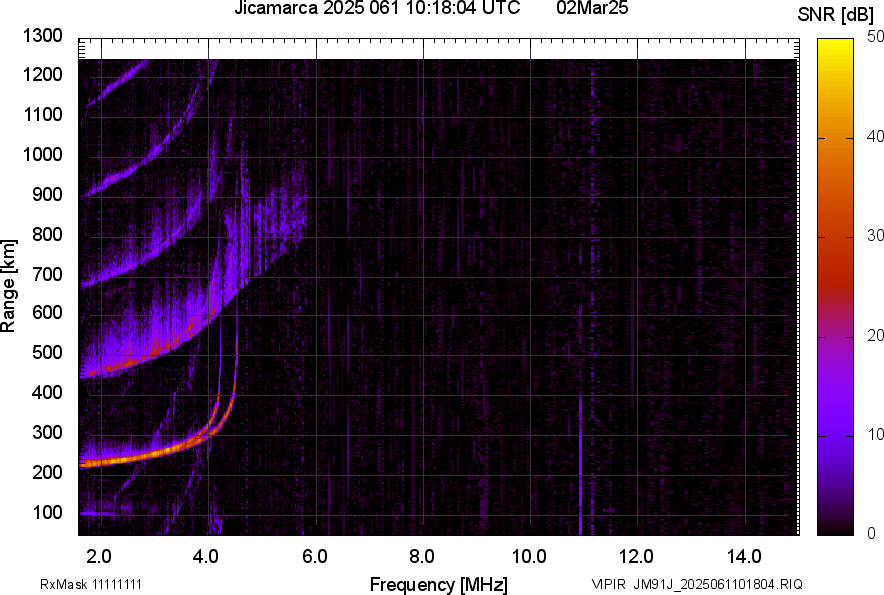Click the 30 label on the colorbar scale
The image size is (884, 595).
click(875, 236)
